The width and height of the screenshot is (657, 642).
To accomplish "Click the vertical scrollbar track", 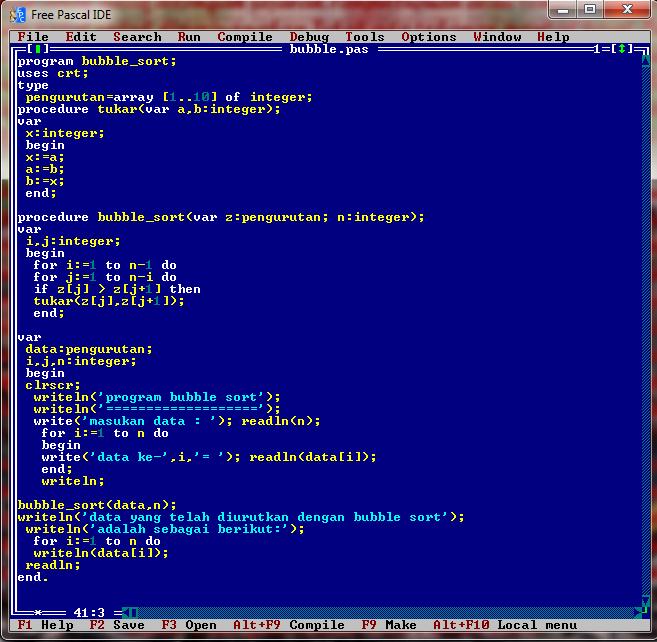I will [646, 331].
